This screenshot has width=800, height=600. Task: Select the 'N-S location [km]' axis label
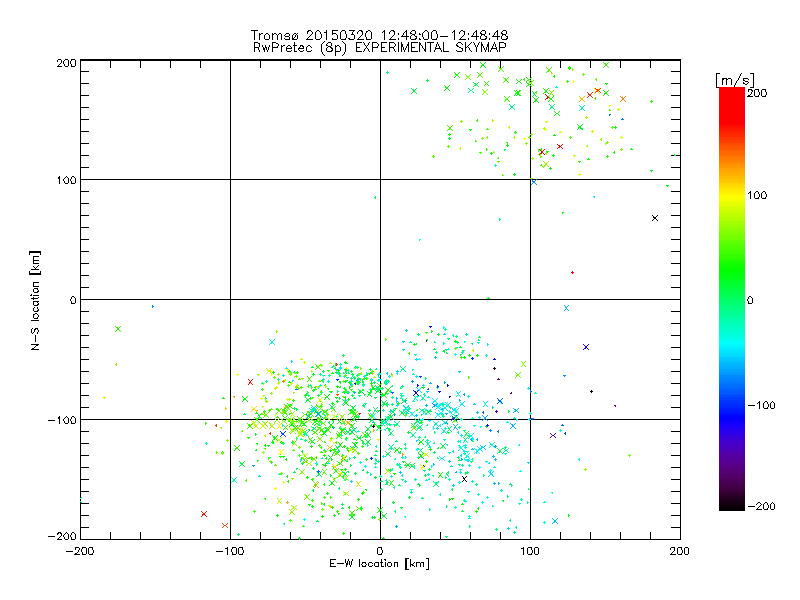click(35, 300)
